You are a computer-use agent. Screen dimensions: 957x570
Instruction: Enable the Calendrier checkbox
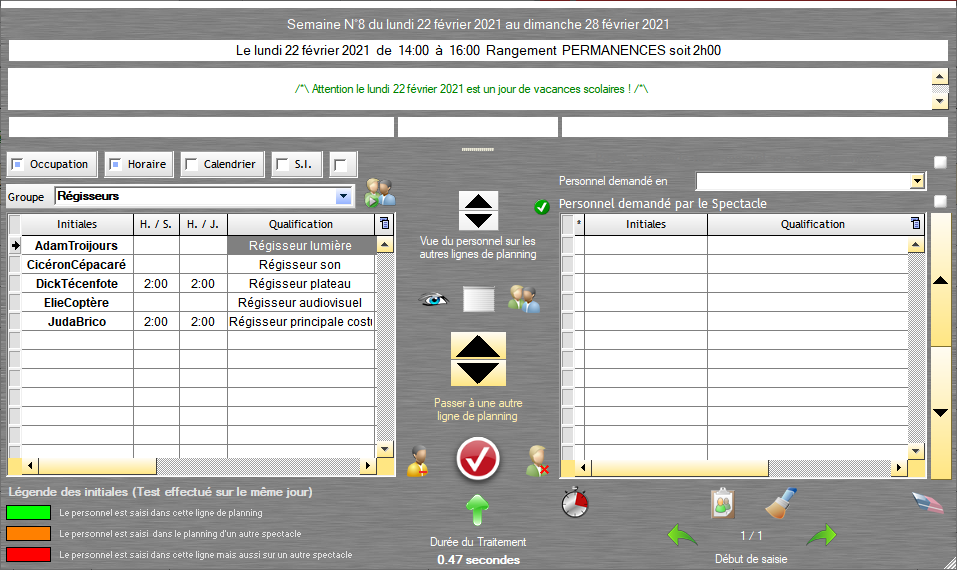[x=191, y=164]
